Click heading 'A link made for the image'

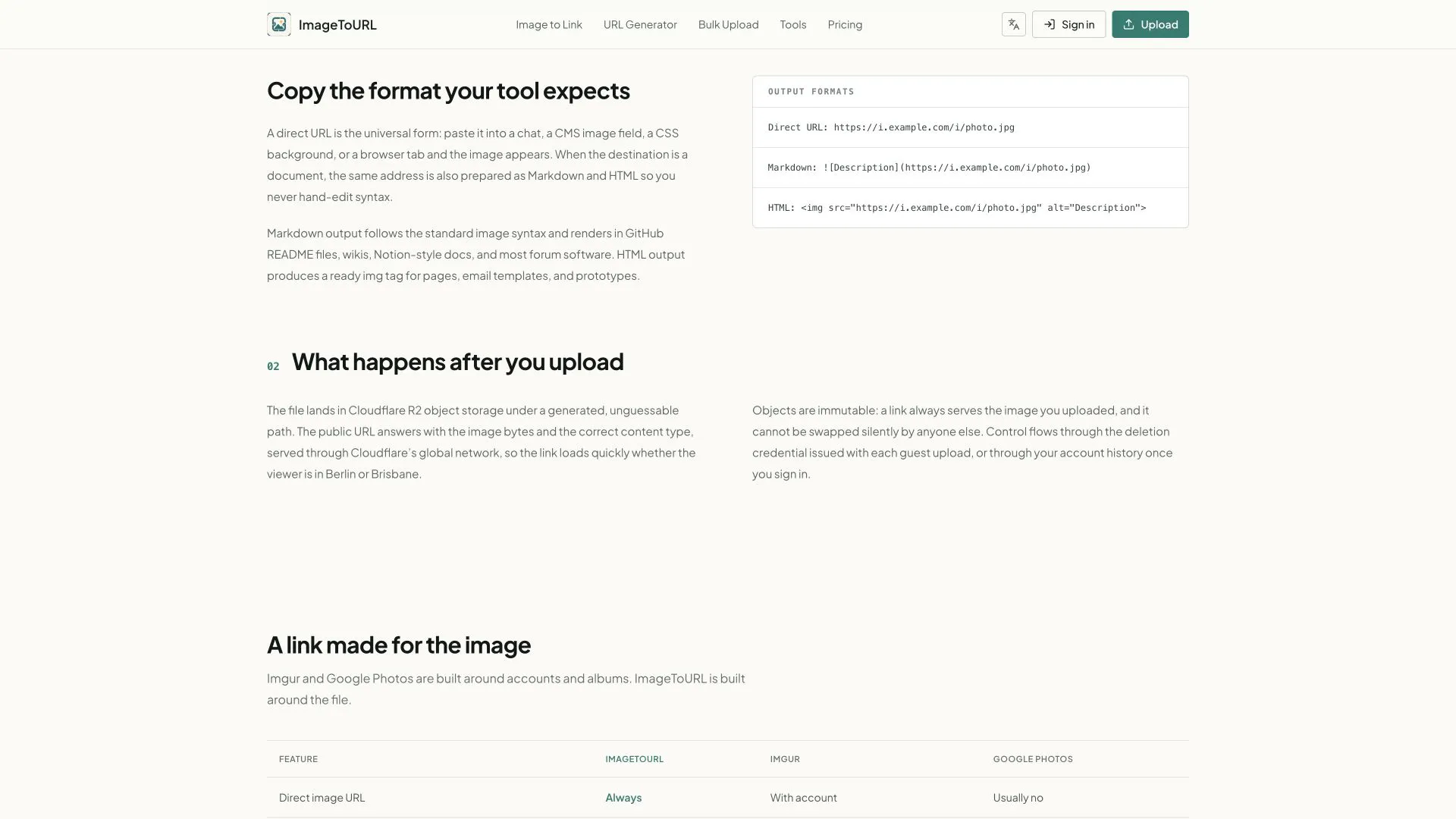pos(399,645)
